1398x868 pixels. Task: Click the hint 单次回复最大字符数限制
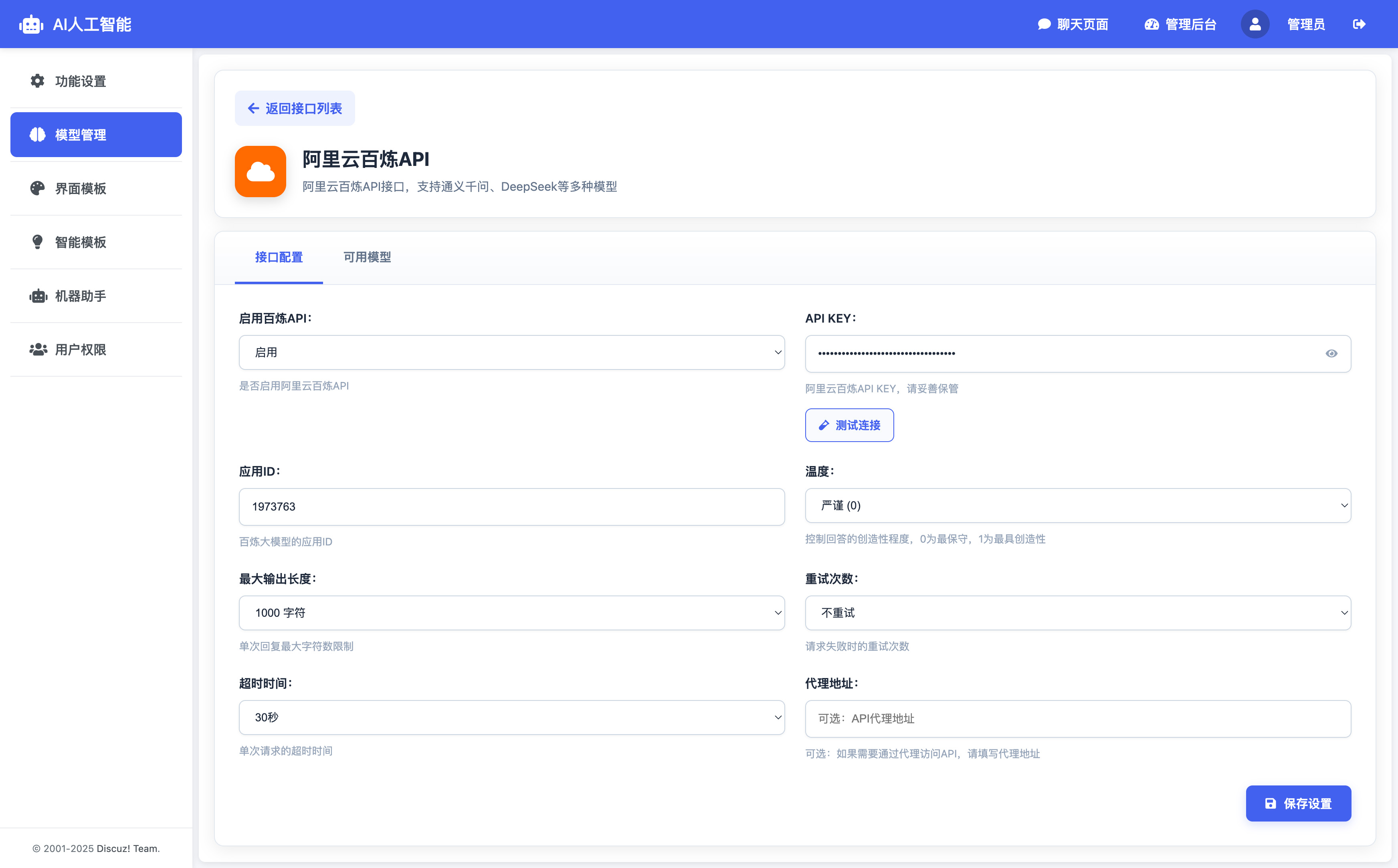[296, 646]
